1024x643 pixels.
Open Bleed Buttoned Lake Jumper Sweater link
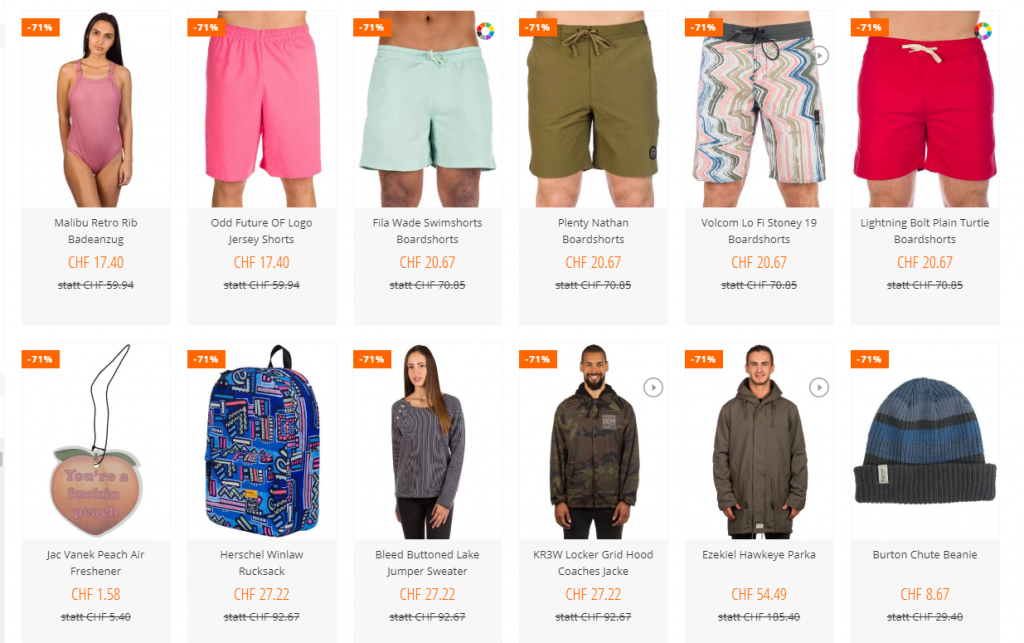(x=428, y=563)
